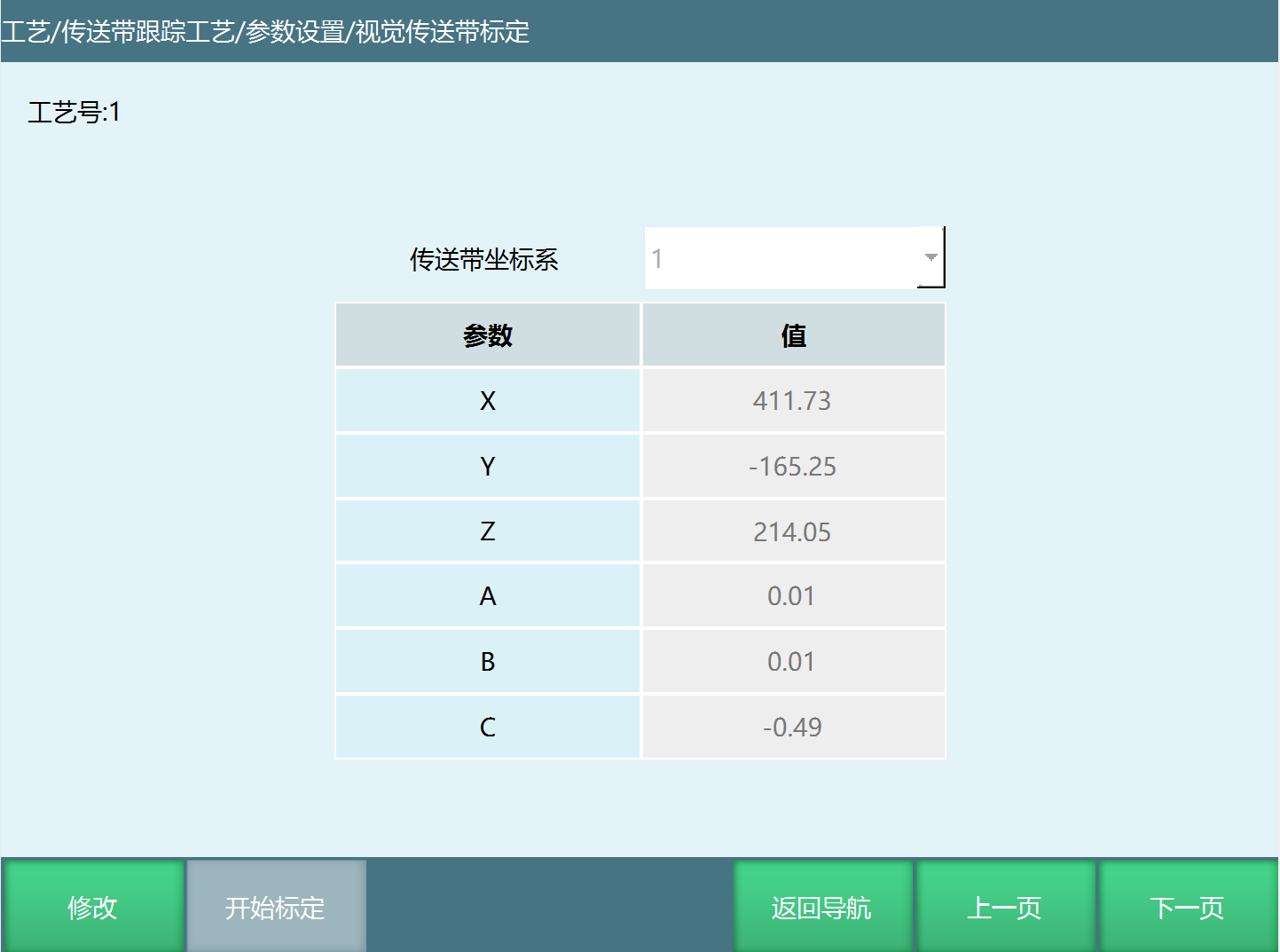This screenshot has width=1280, height=952.
Task: Expand the conveyor coordinate system selector showing 1
Action: click(x=794, y=257)
